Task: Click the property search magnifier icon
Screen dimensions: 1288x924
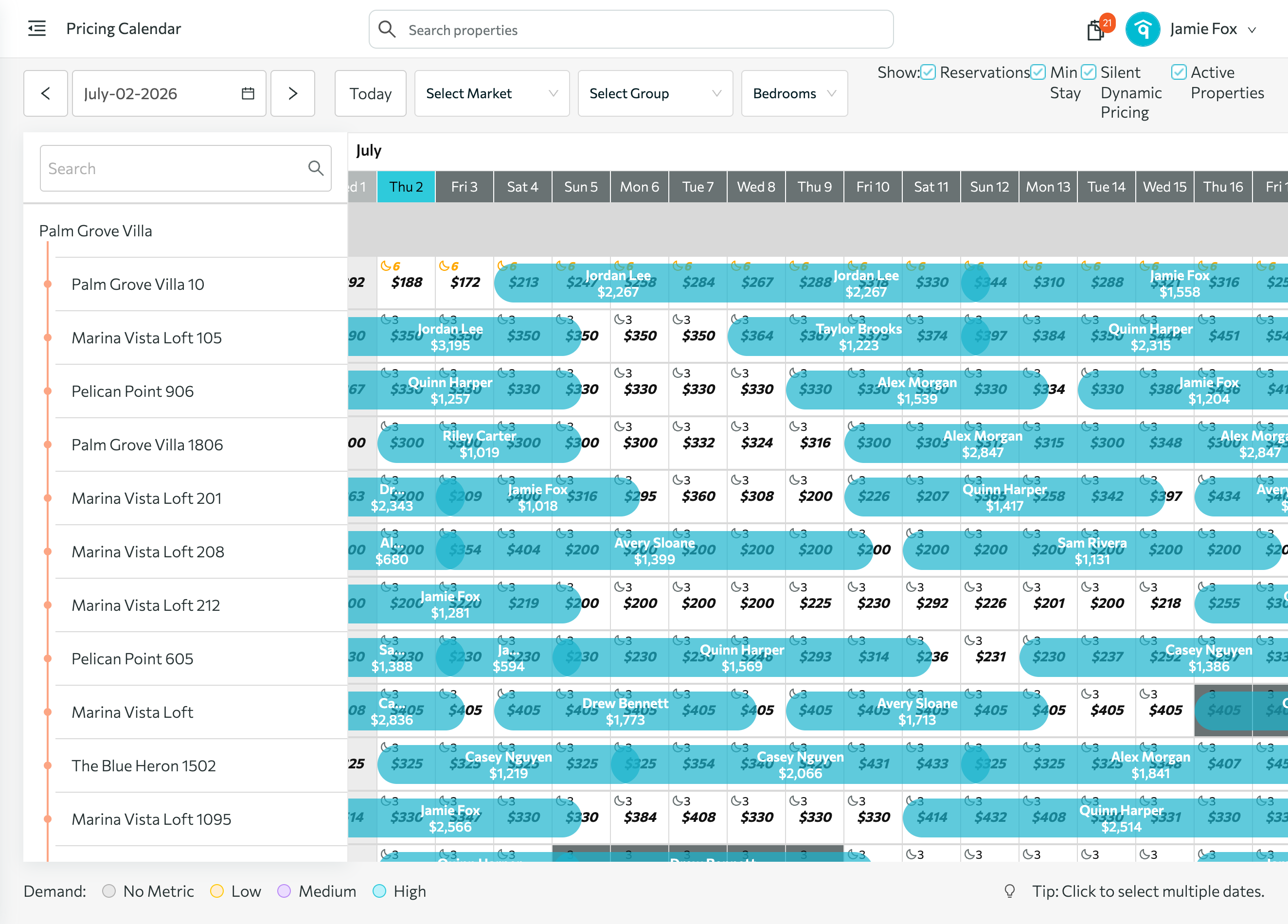Action: click(x=316, y=168)
